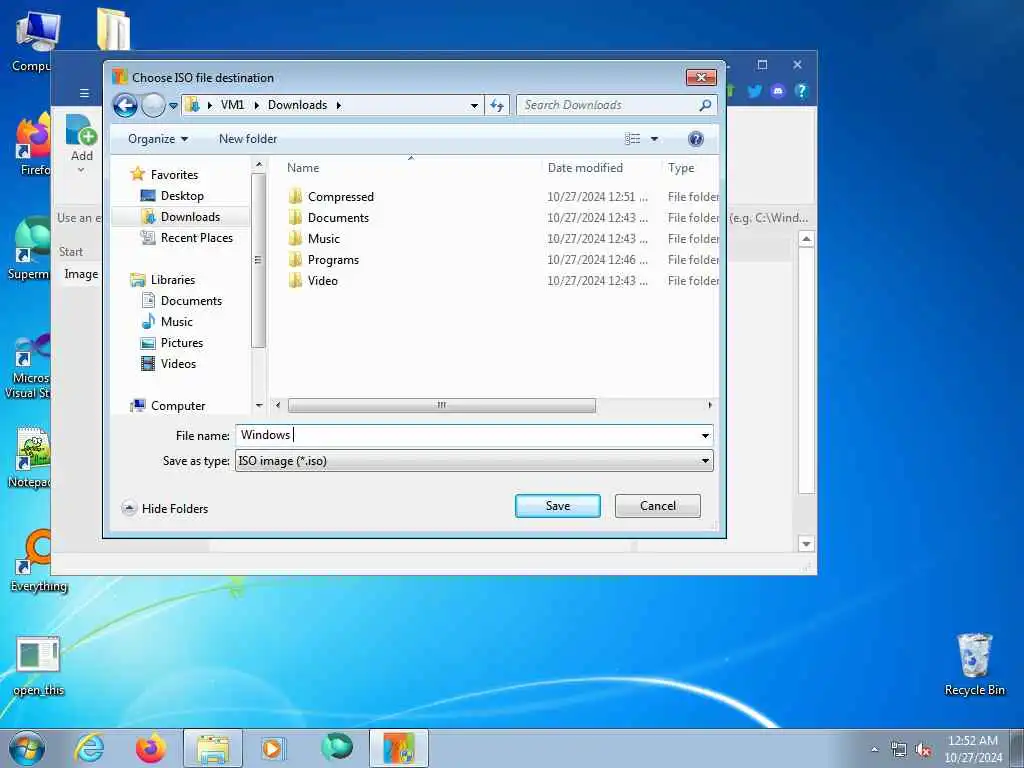
Task: Click hamburger menu in background app window
Action: point(84,93)
